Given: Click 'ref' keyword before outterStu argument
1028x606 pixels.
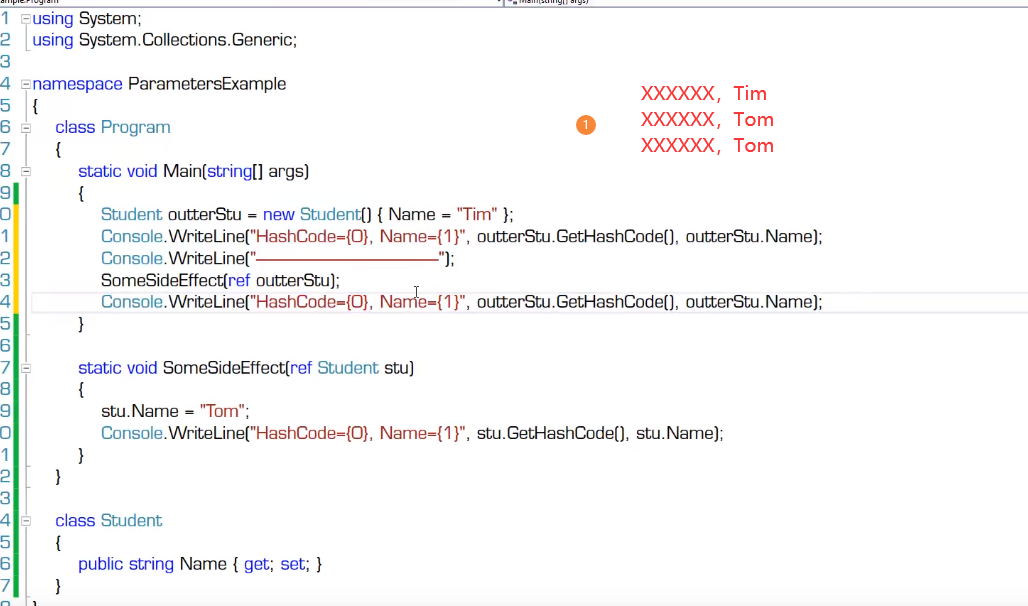Looking at the screenshot, I should click(x=239, y=281).
